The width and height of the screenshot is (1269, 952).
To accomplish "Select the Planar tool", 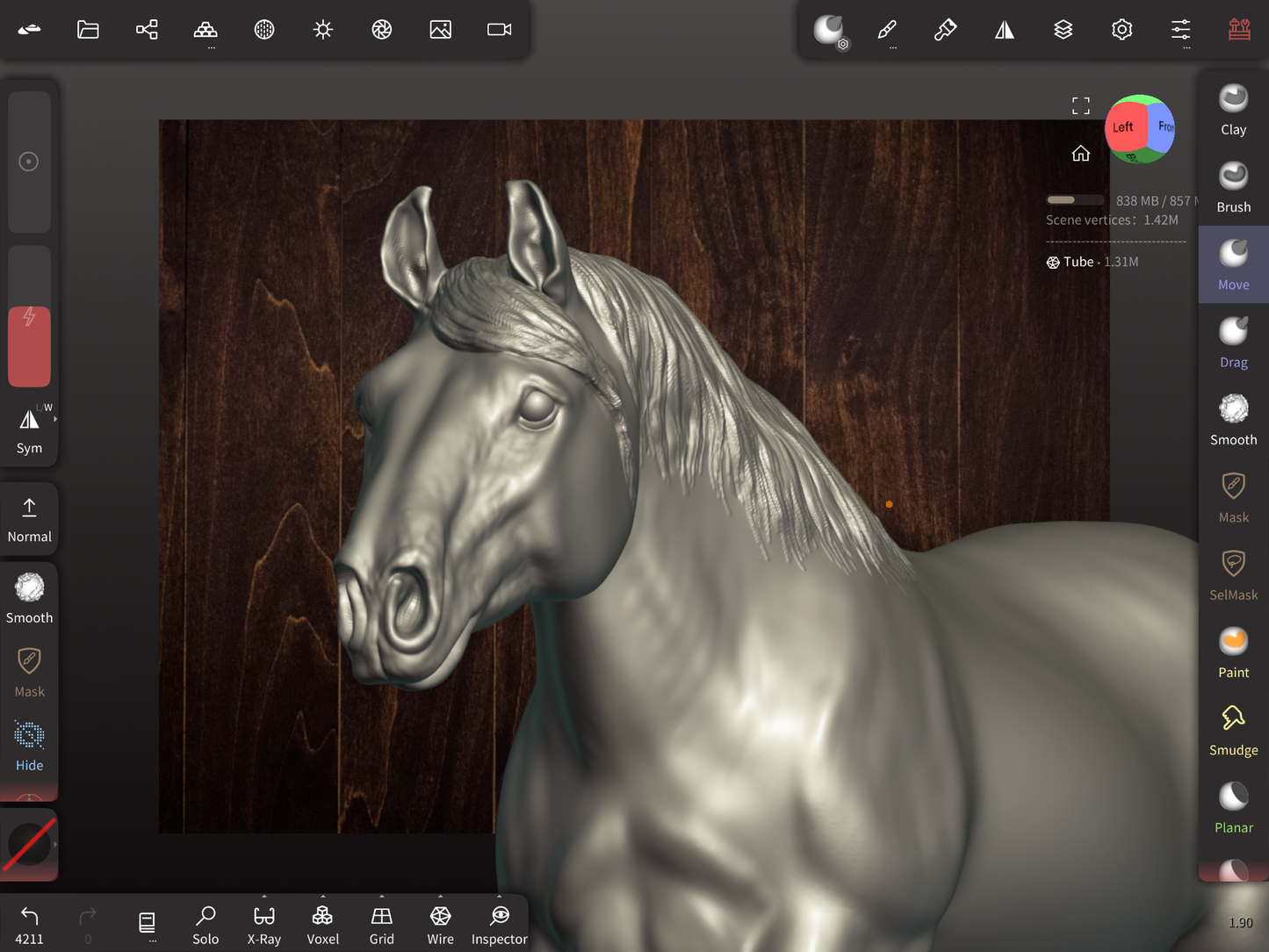I will pyautogui.click(x=1233, y=807).
